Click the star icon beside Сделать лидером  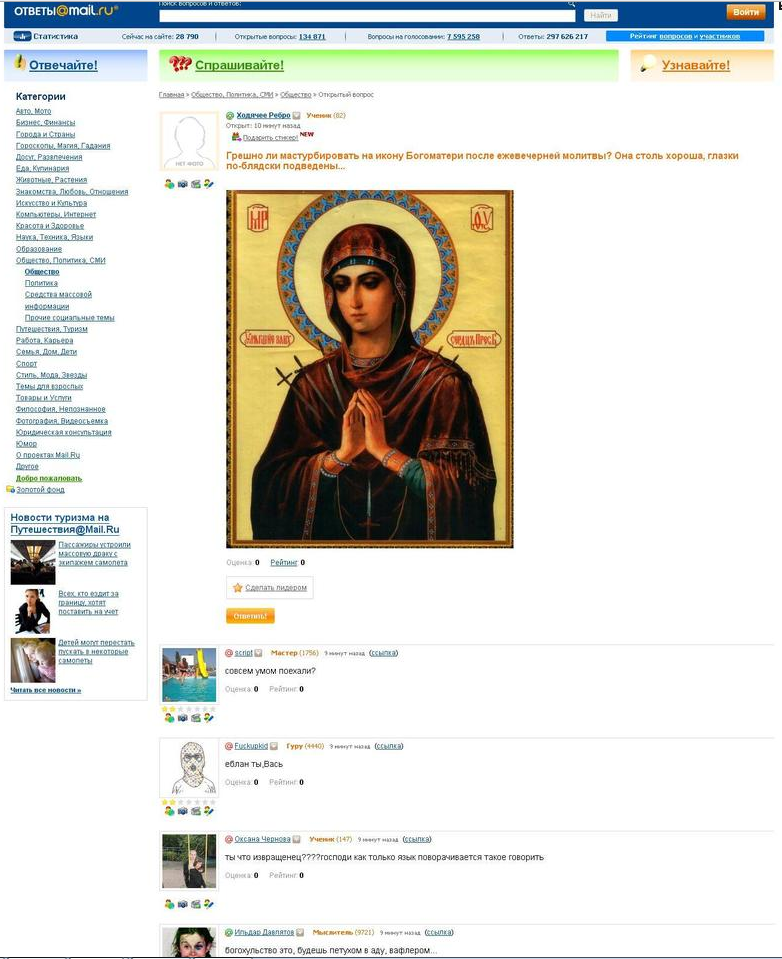coord(237,588)
